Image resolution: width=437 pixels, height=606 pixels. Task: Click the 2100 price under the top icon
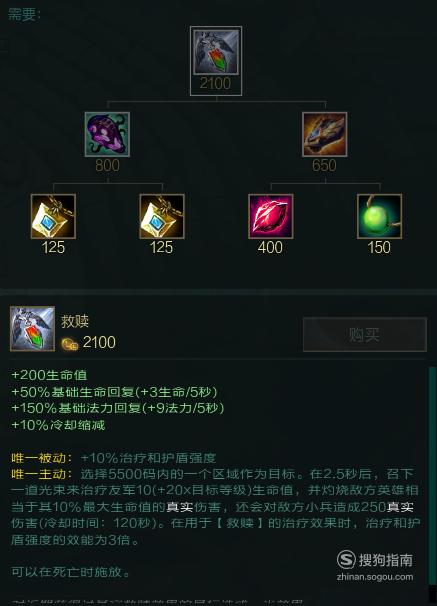(216, 83)
